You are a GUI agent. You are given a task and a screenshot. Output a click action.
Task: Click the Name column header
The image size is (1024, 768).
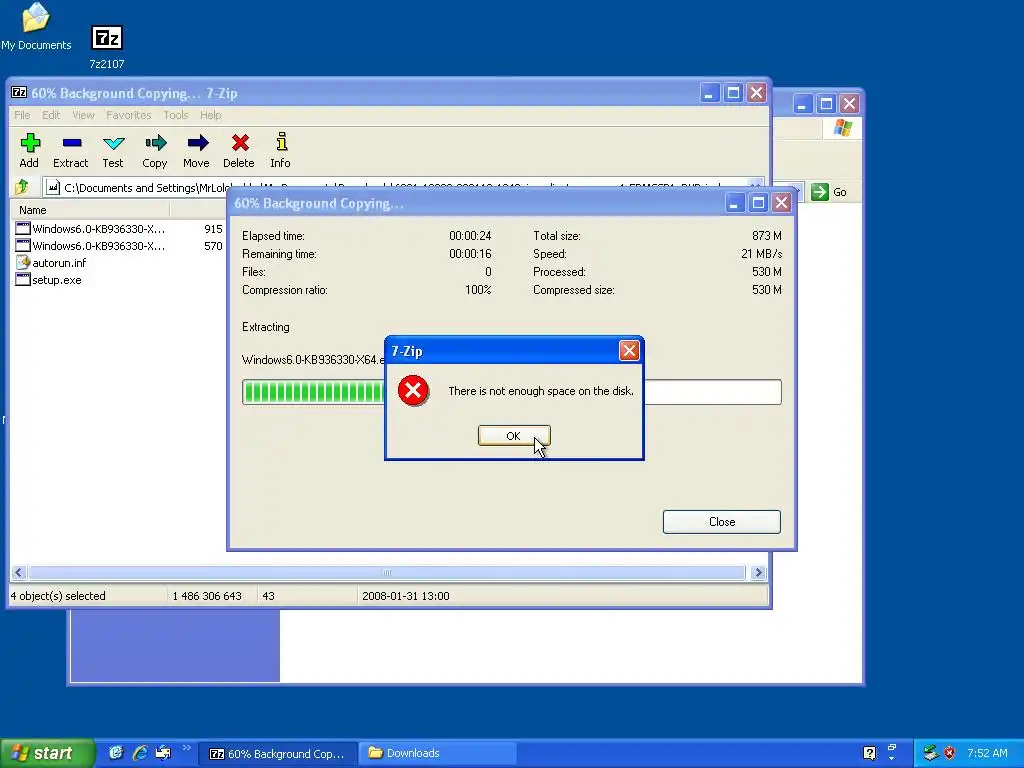click(89, 210)
